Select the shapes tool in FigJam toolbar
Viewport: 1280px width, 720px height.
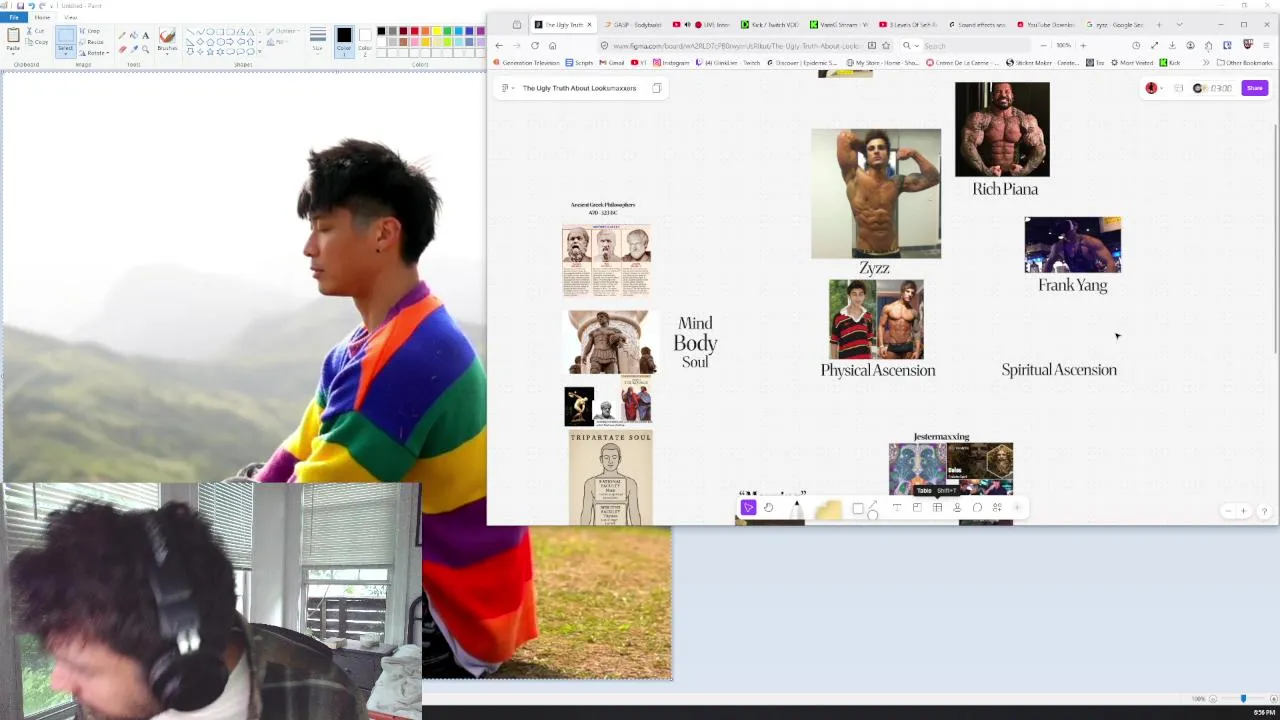click(x=863, y=509)
